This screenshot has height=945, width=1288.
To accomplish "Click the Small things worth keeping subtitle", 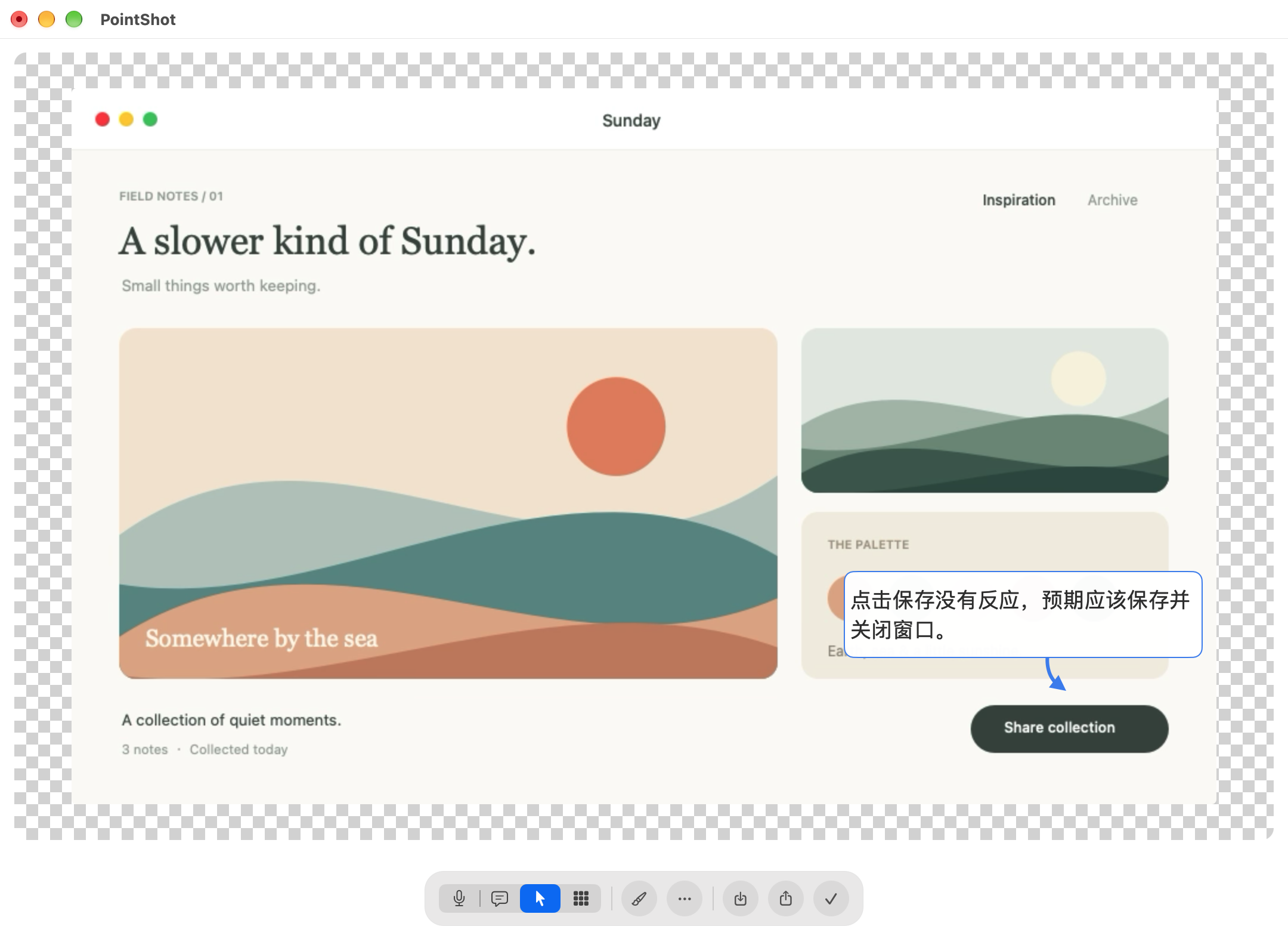I will tap(221, 286).
